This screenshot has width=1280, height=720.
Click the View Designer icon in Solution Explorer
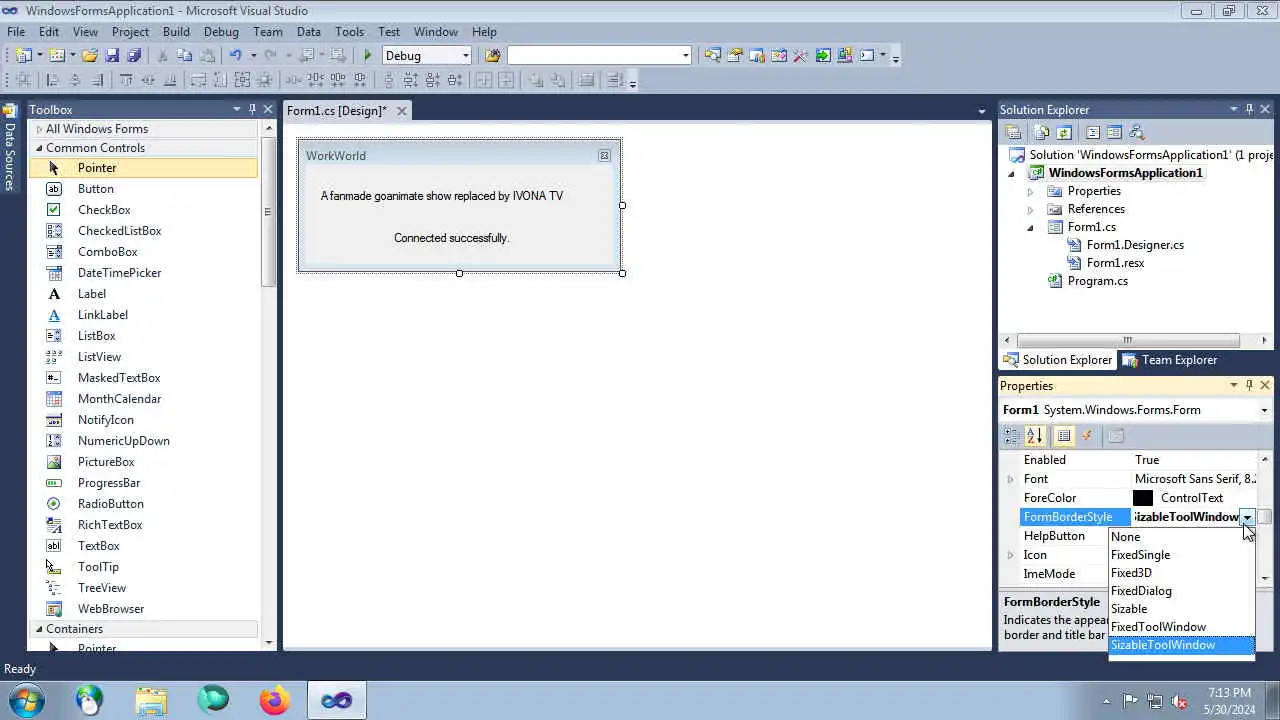[x=1114, y=132]
